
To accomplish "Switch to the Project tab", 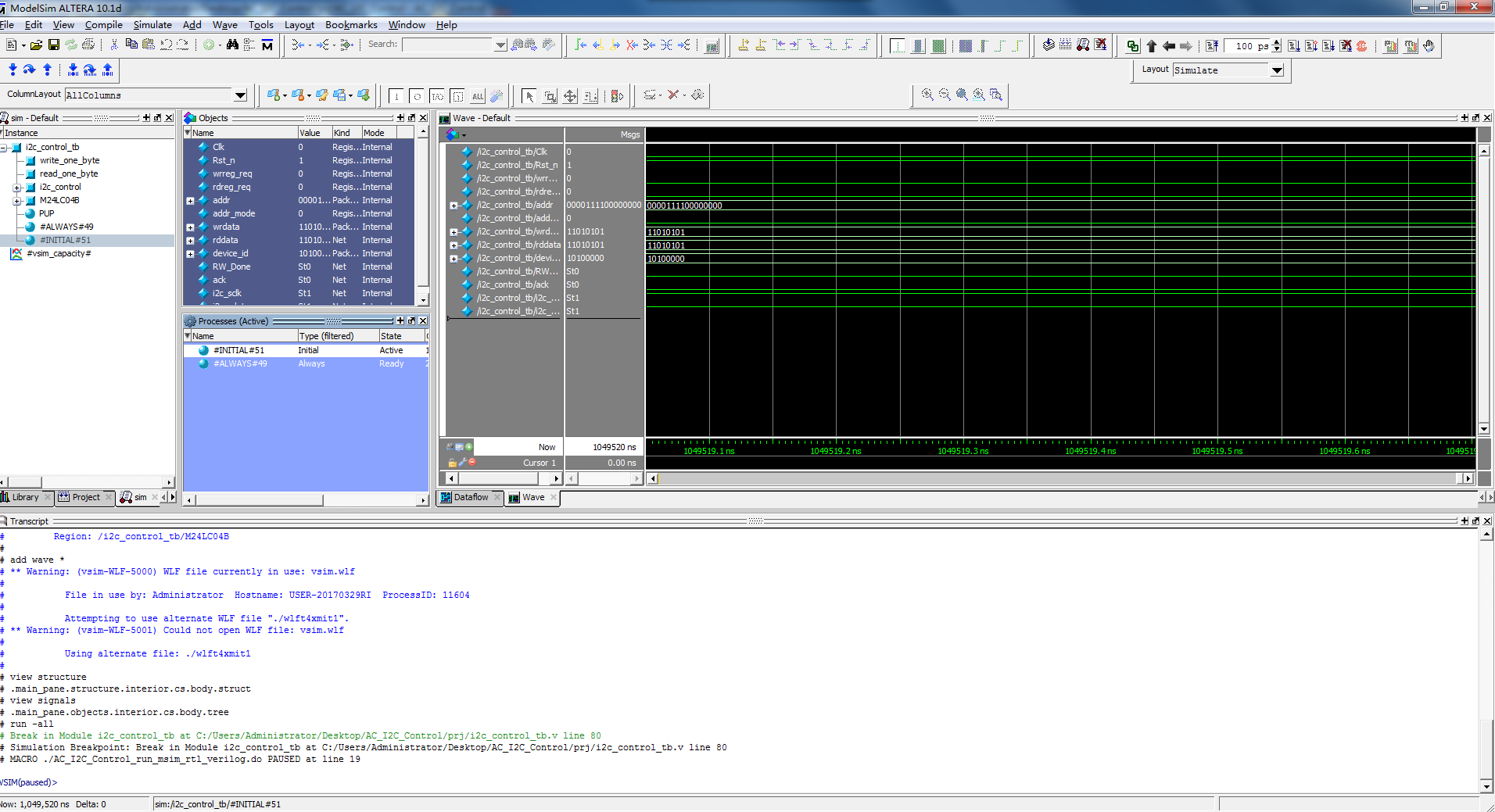I will pyautogui.click(x=85, y=497).
